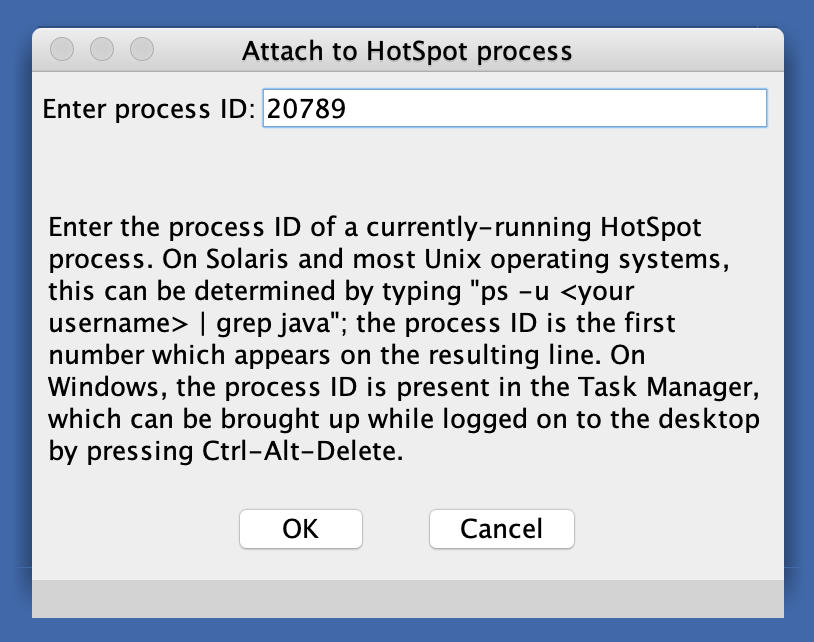The width and height of the screenshot is (814, 642).
Task: Zoom the dialog with the third window button
Action: [142, 49]
